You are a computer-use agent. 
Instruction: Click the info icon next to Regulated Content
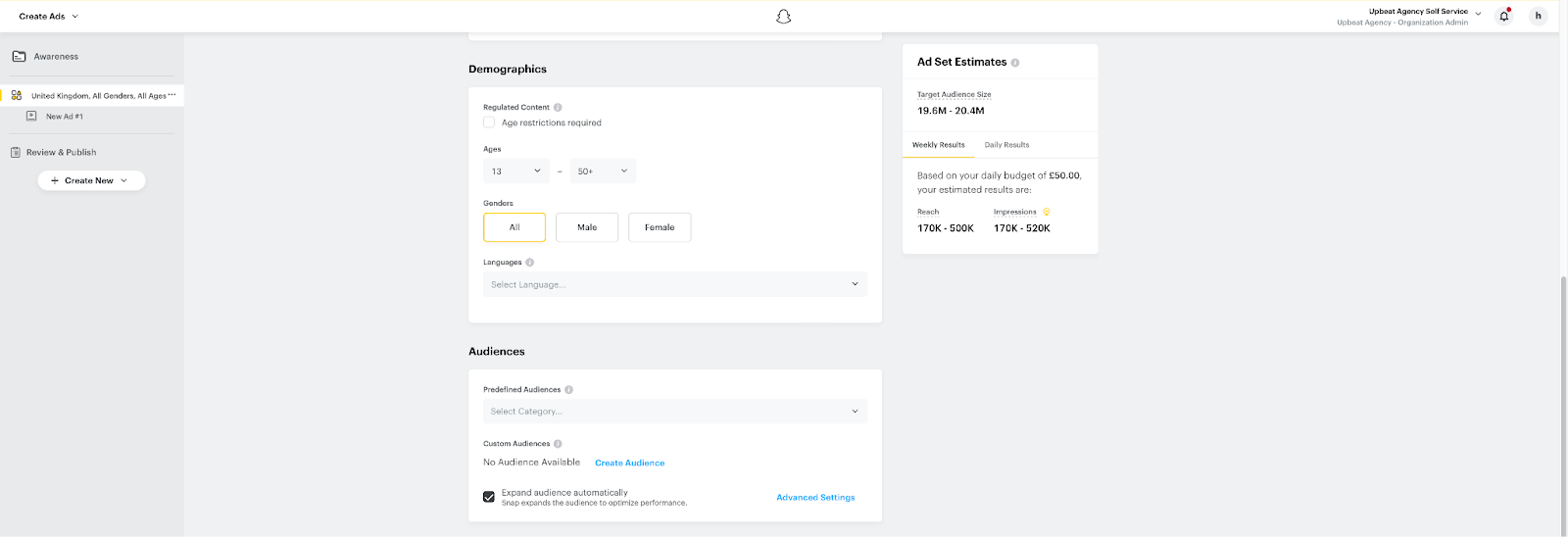pyautogui.click(x=558, y=108)
